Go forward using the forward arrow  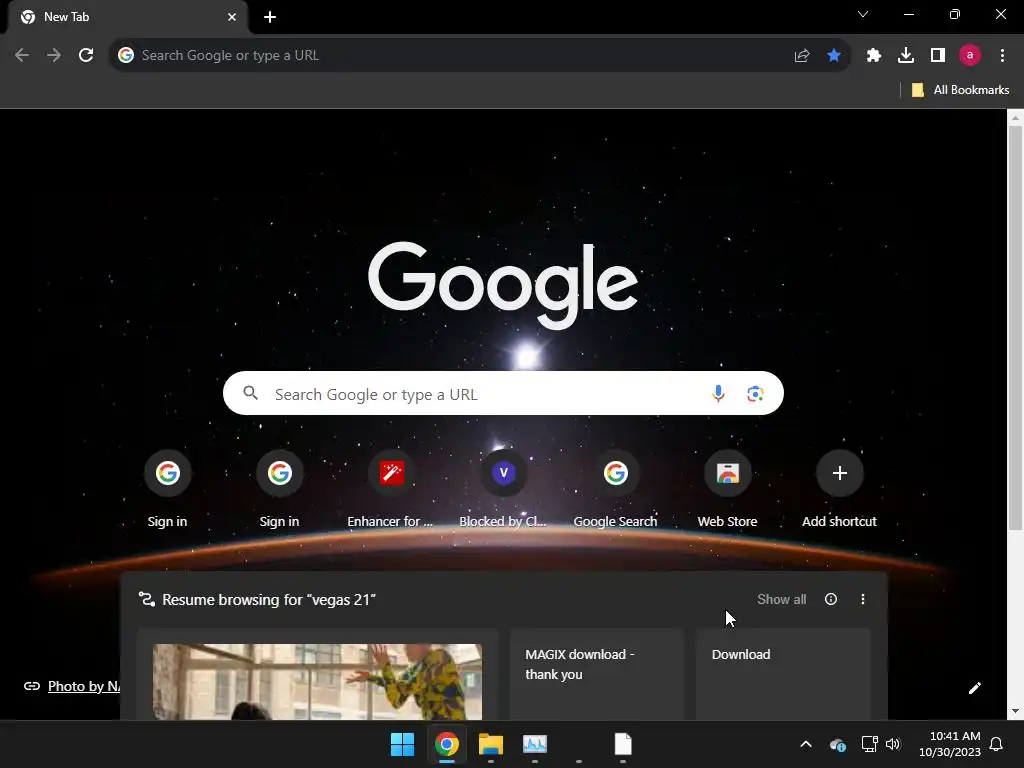(x=54, y=56)
